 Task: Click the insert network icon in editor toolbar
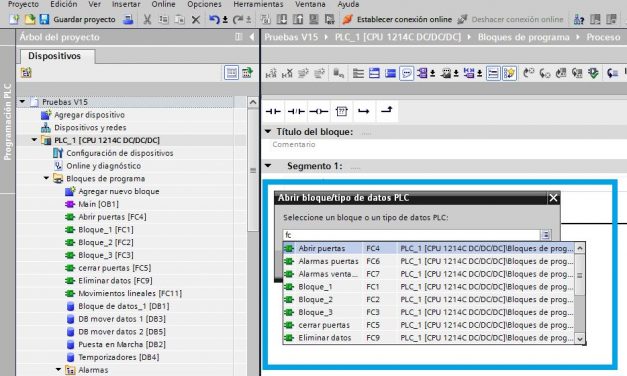[271, 73]
